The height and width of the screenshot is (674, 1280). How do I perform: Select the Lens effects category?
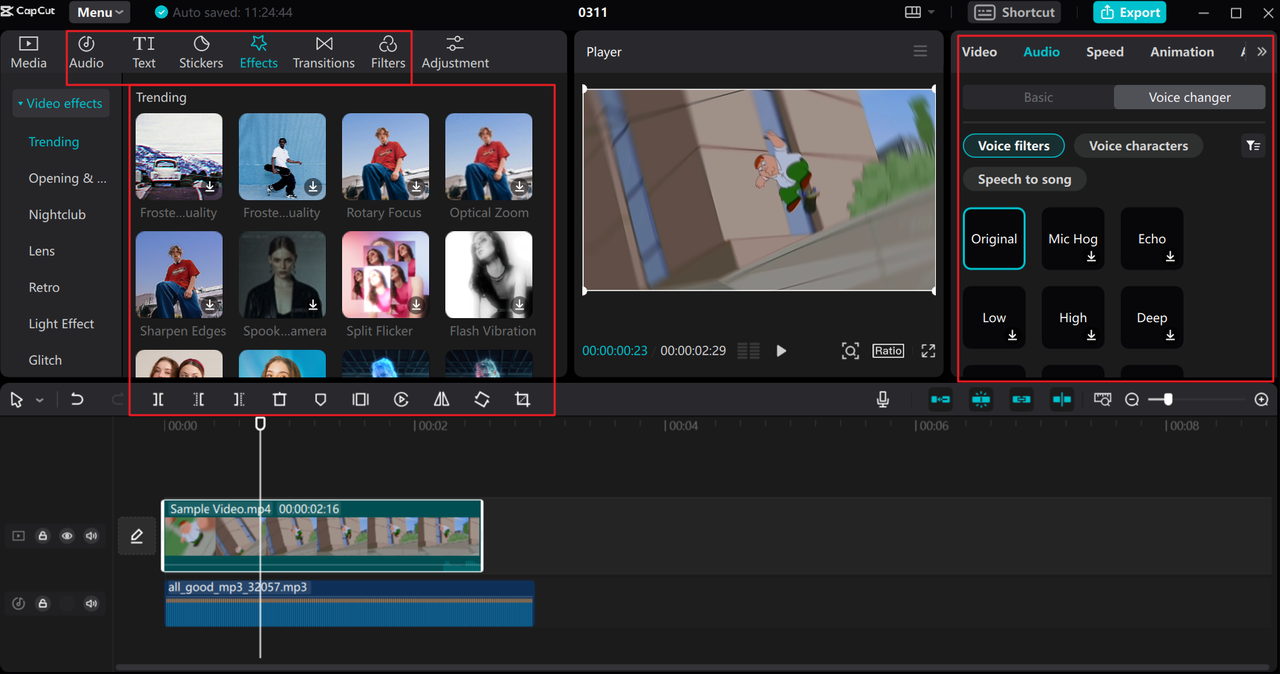tap(42, 251)
